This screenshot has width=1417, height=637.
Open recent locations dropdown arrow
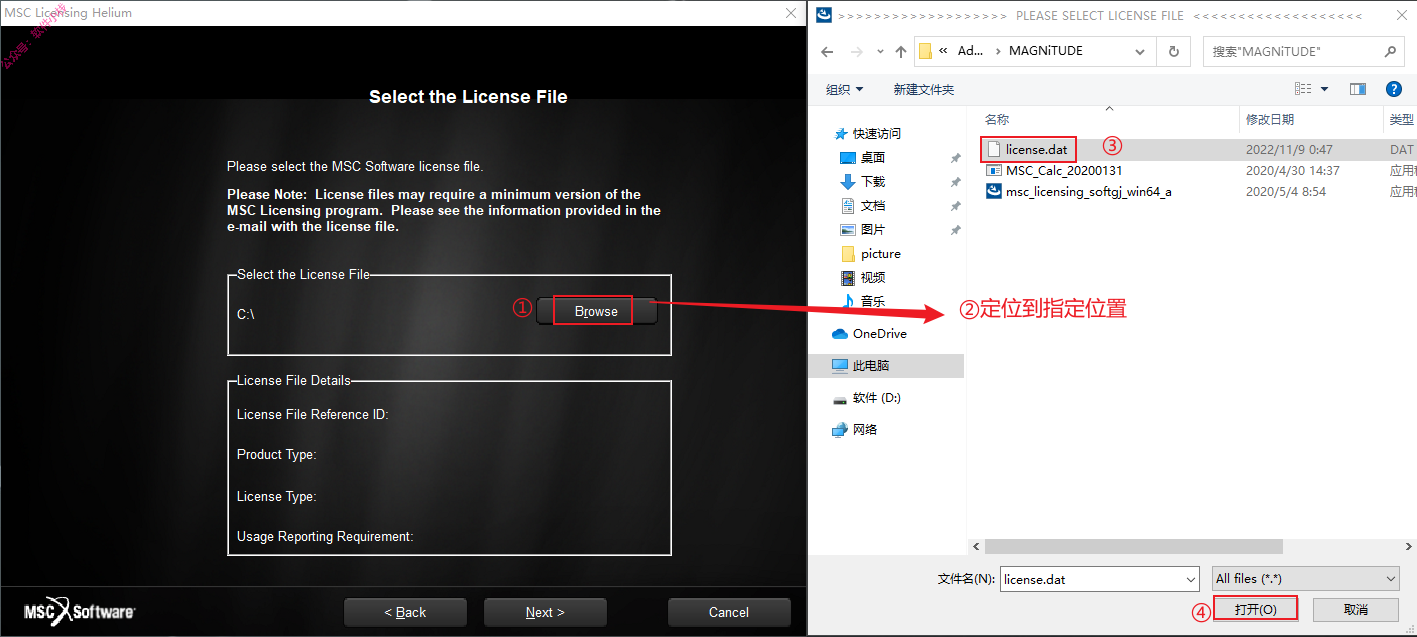coord(879,52)
